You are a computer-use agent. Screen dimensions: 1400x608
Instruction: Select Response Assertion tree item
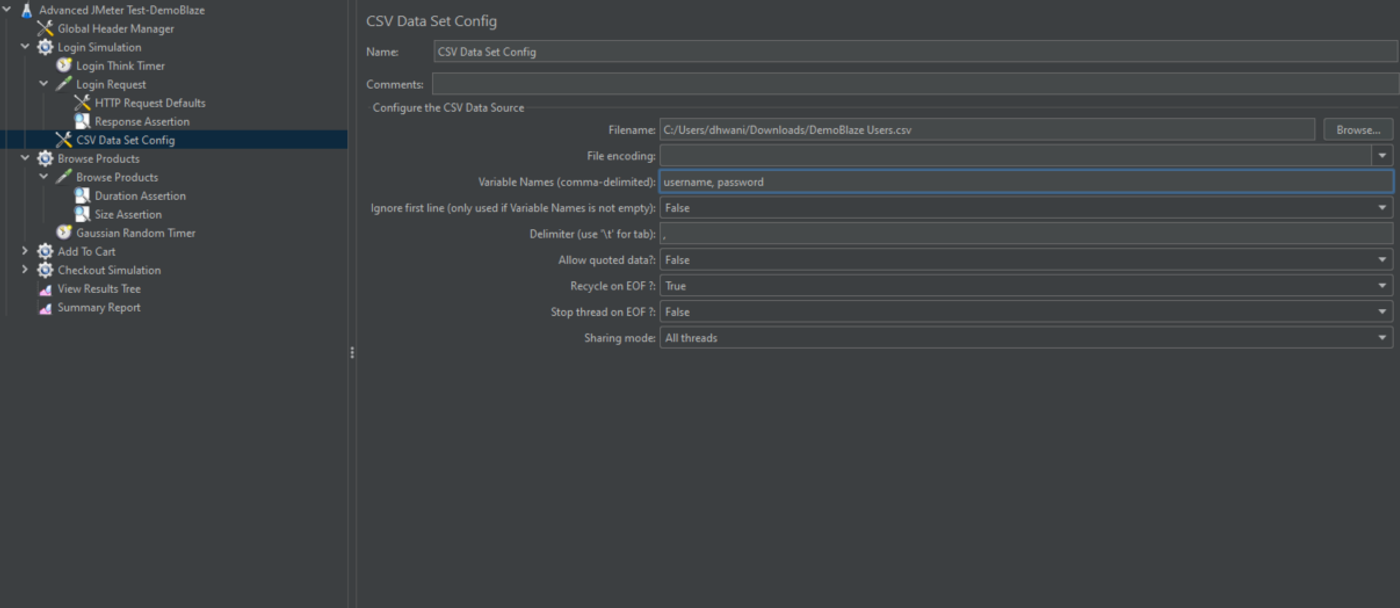point(142,121)
